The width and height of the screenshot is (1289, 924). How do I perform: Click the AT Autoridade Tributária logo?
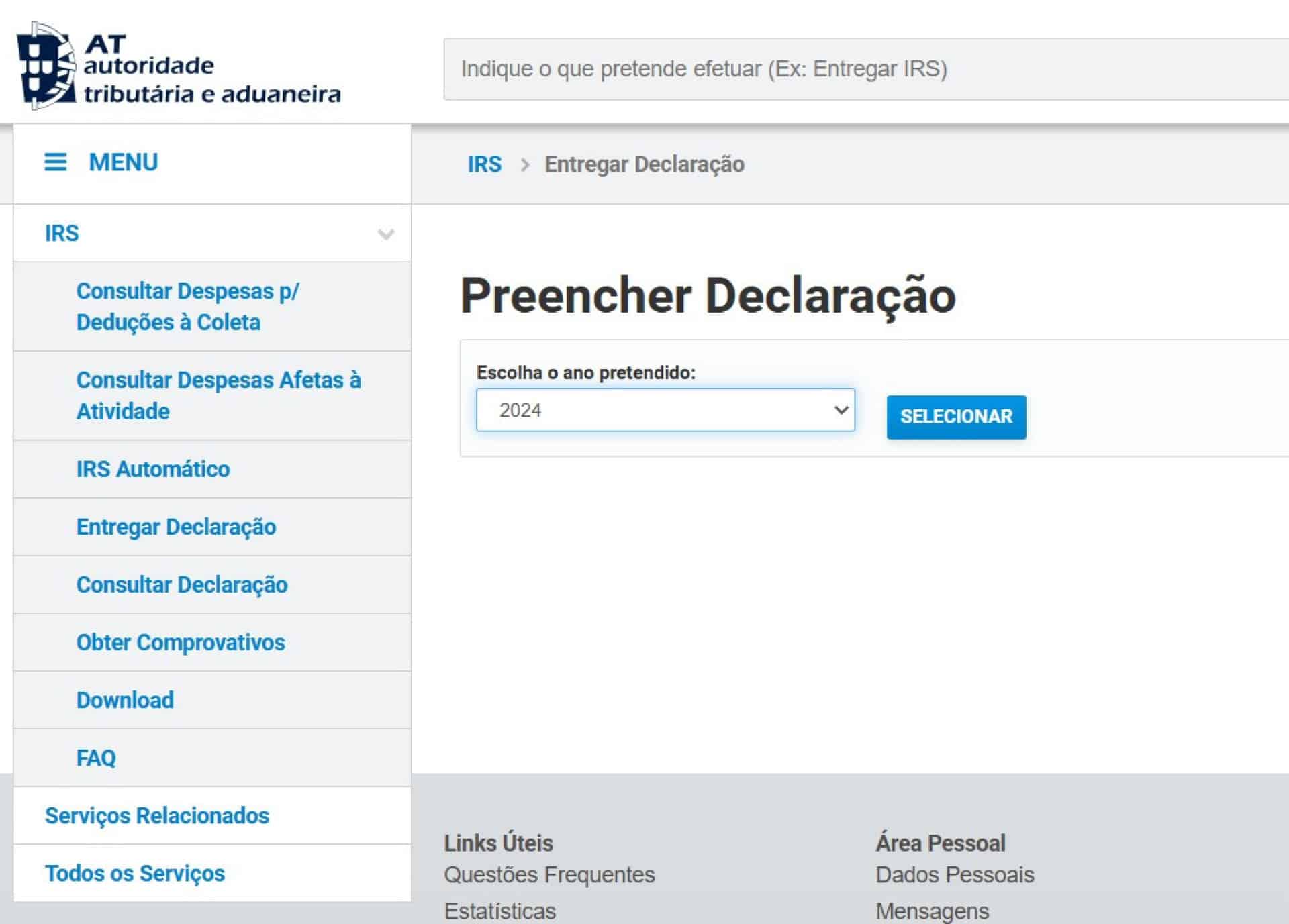pyautogui.click(x=178, y=66)
